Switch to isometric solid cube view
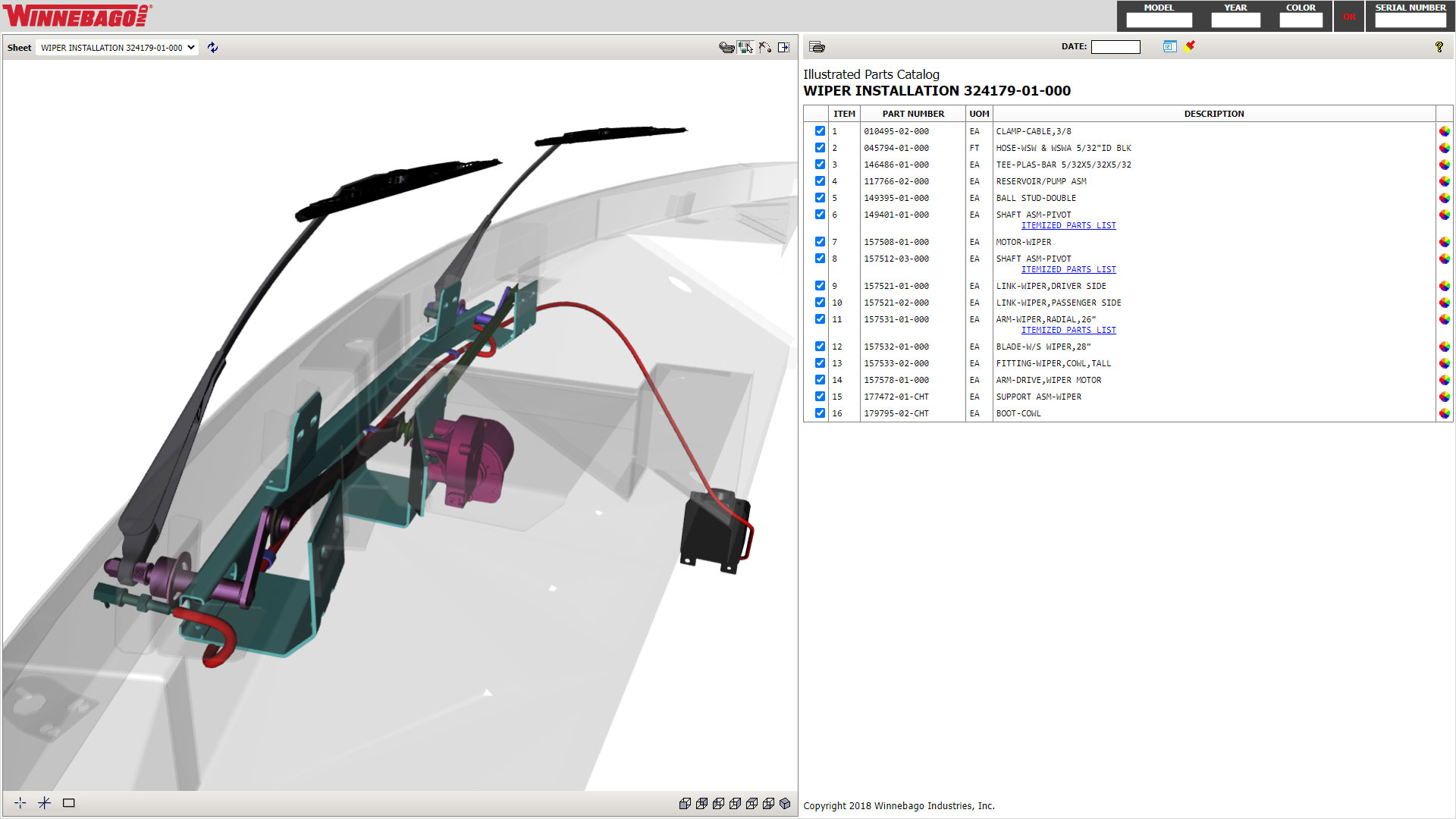Viewport: 1456px width, 819px height. tap(785, 804)
